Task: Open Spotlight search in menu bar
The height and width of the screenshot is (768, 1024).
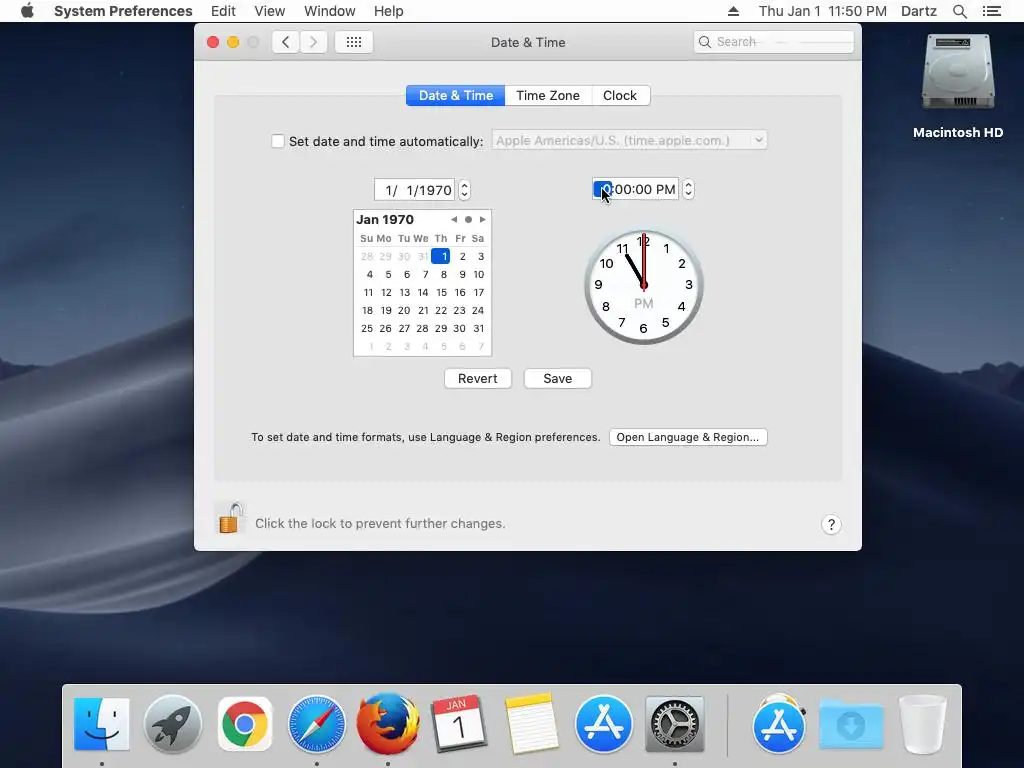Action: coord(959,11)
